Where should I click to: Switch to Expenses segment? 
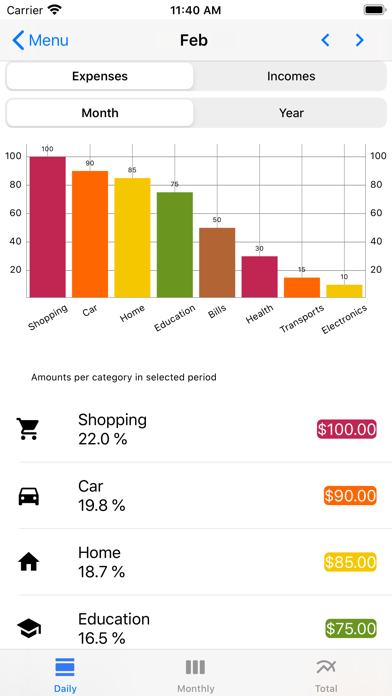tap(100, 76)
